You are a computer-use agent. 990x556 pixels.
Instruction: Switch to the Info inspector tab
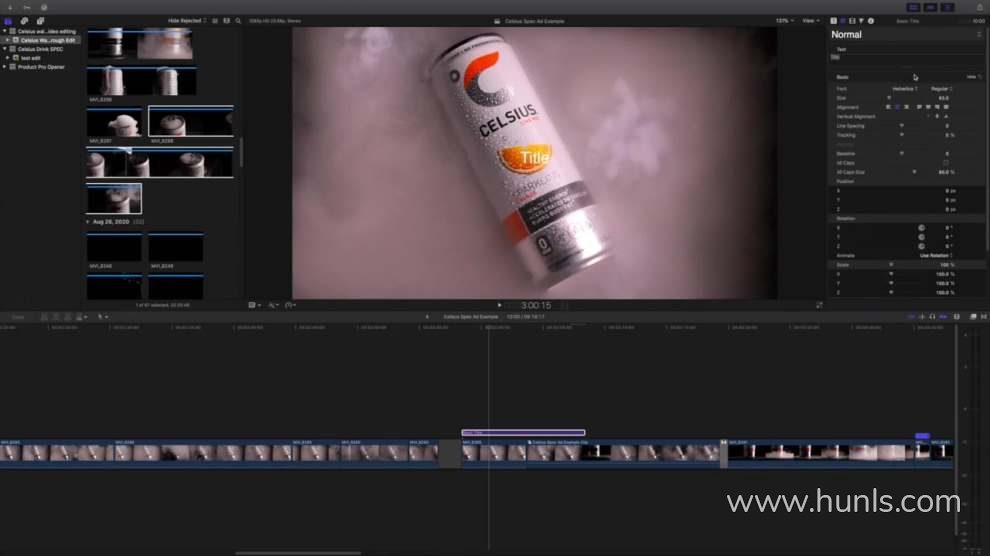[x=871, y=21]
